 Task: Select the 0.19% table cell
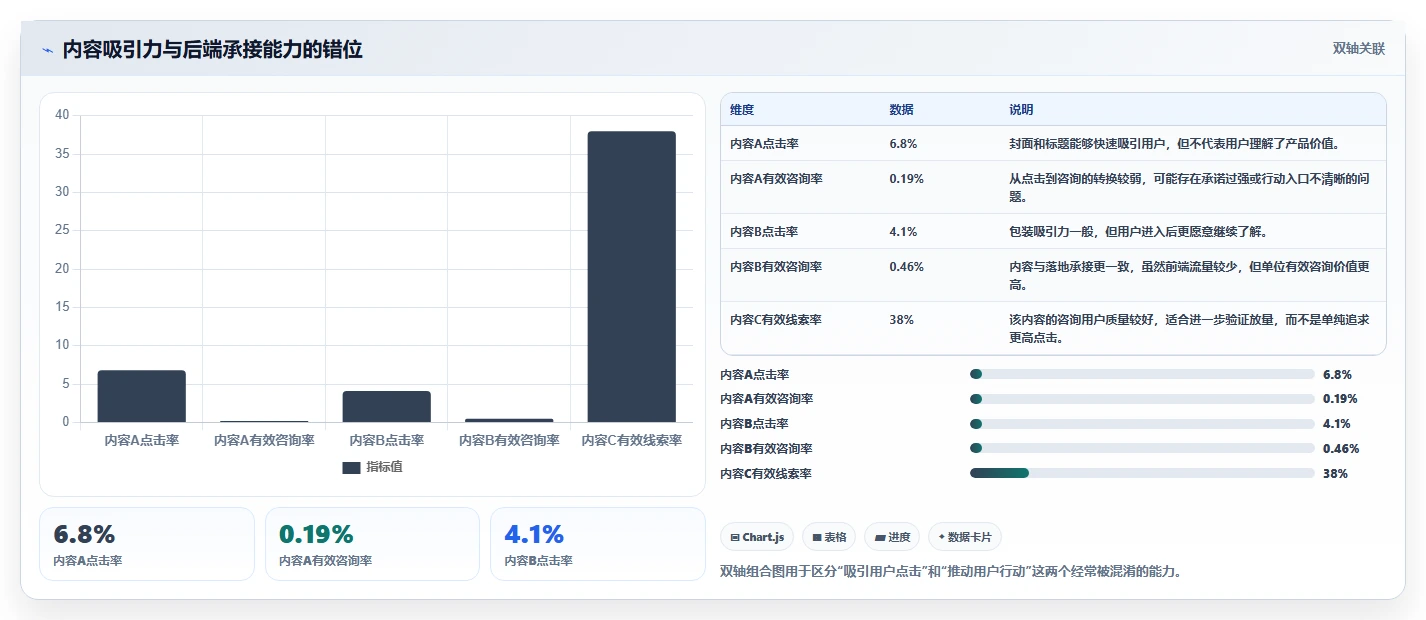tap(906, 179)
